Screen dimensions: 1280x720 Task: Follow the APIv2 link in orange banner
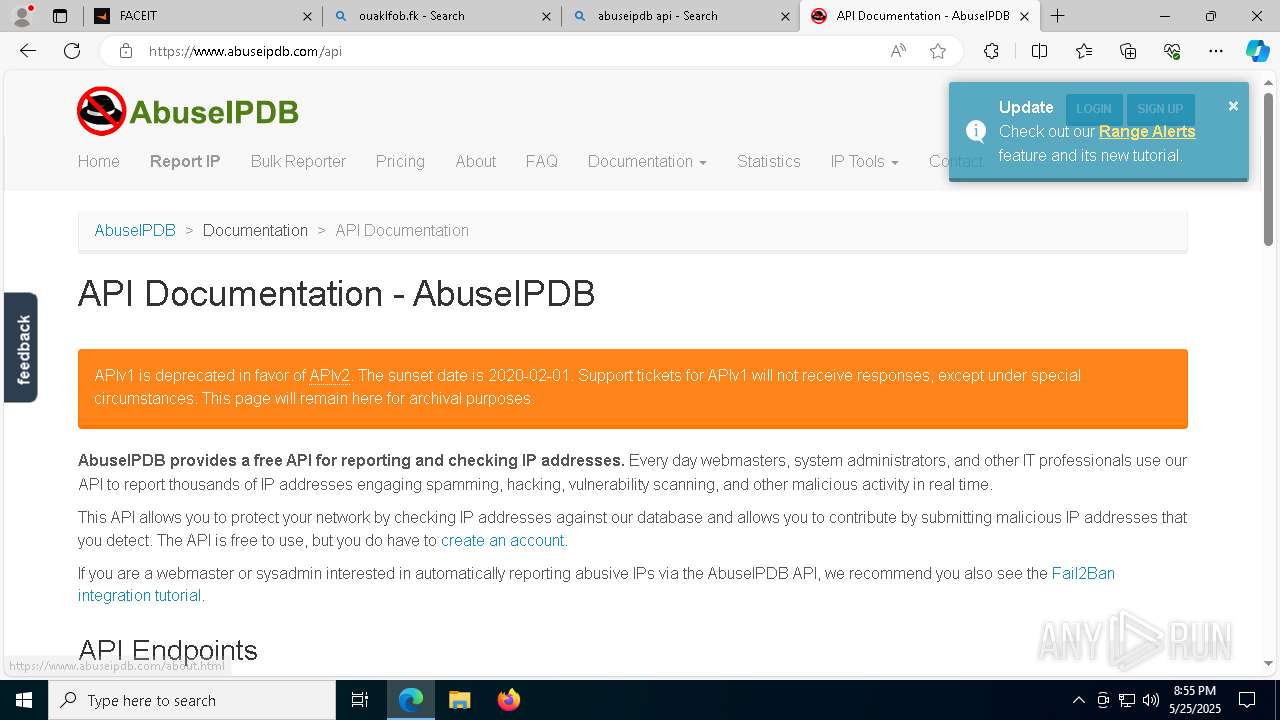point(329,375)
